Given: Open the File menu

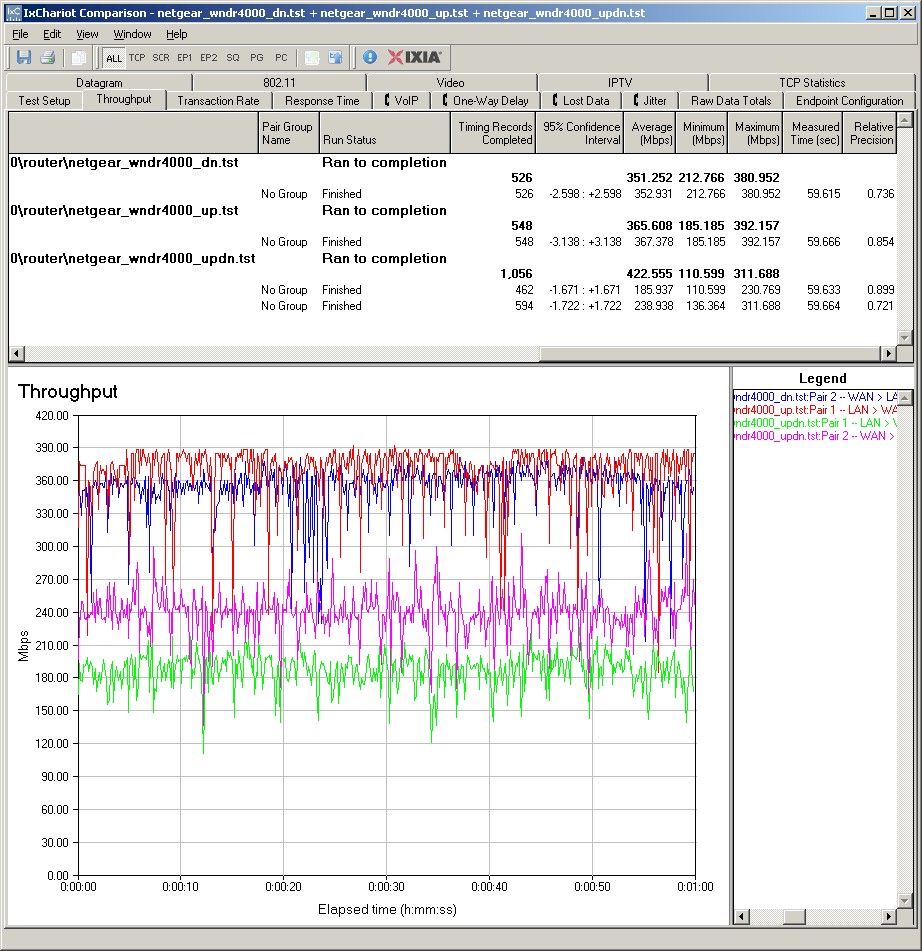Looking at the screenshot, I should coord(20,34).
